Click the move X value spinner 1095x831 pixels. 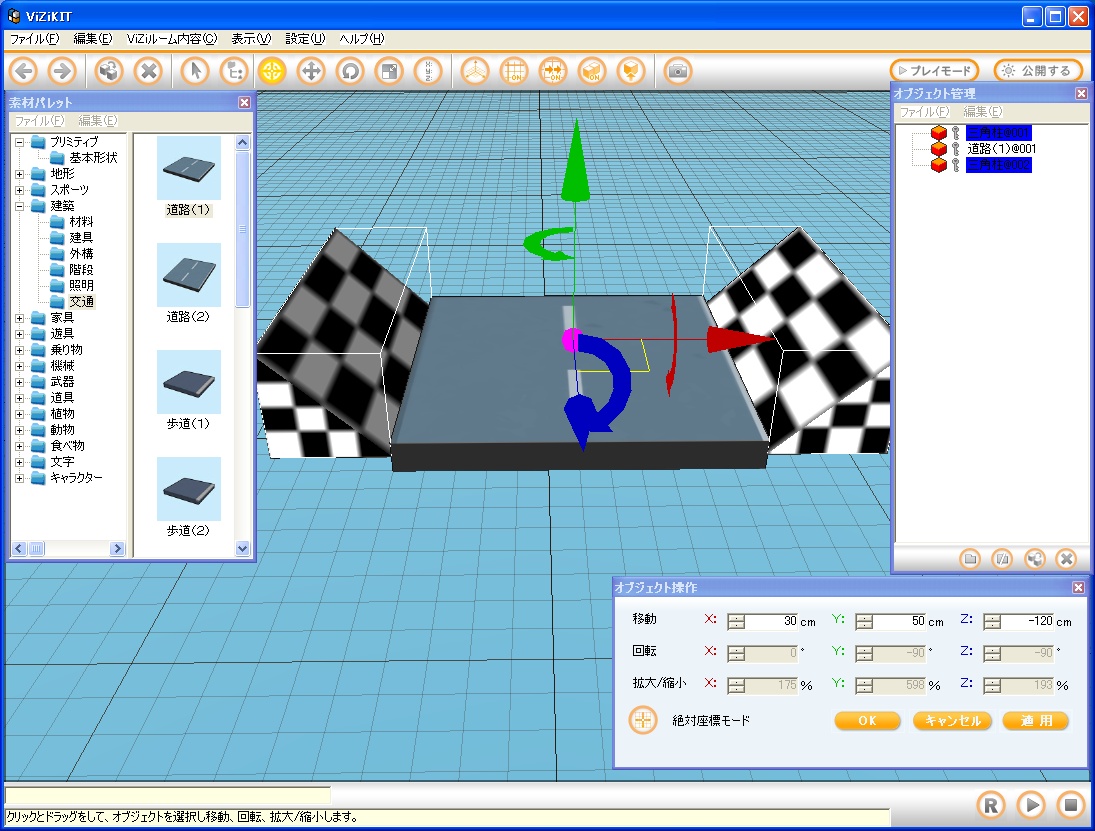point(736,621)
